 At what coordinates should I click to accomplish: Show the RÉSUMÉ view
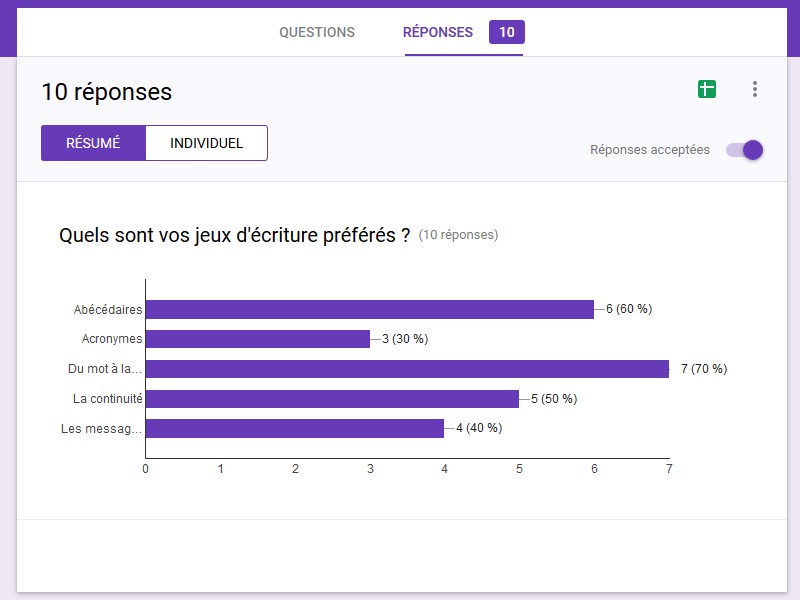[93, 143]
